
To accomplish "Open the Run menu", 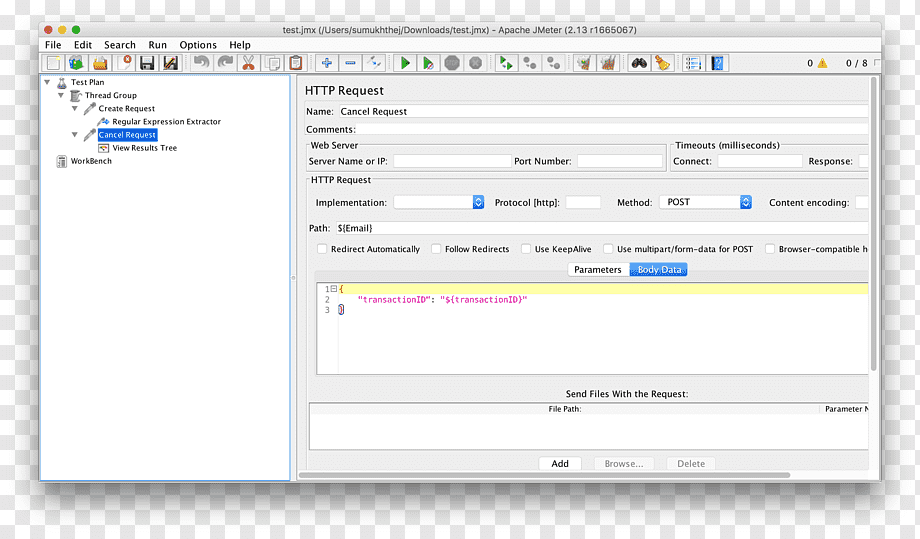I will (157, 45).
